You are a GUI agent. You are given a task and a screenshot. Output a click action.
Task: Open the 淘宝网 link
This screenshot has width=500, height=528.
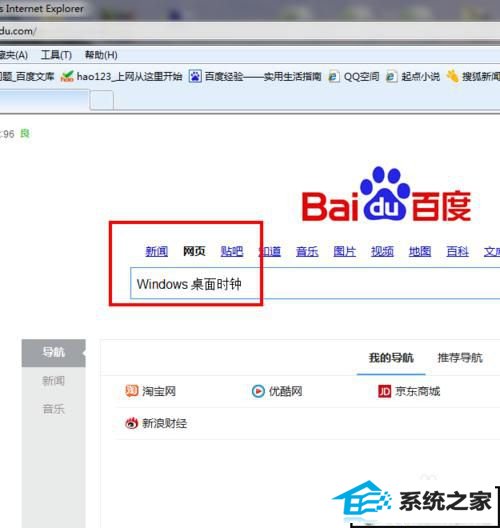pyautogui.click(x=159, y=391)
